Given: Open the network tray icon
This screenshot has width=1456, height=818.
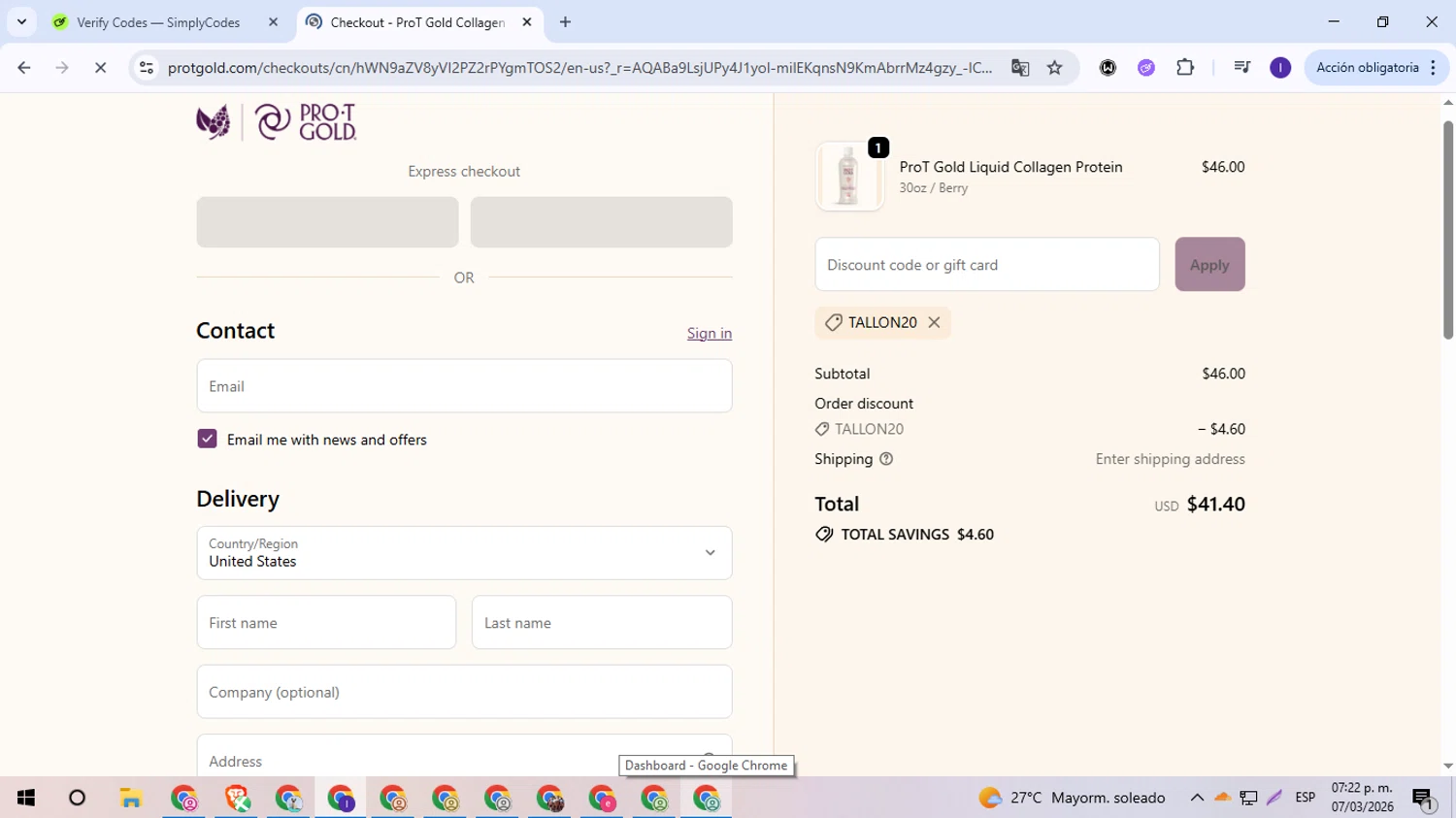Looking at the screenshot, I should [1249, 798].
